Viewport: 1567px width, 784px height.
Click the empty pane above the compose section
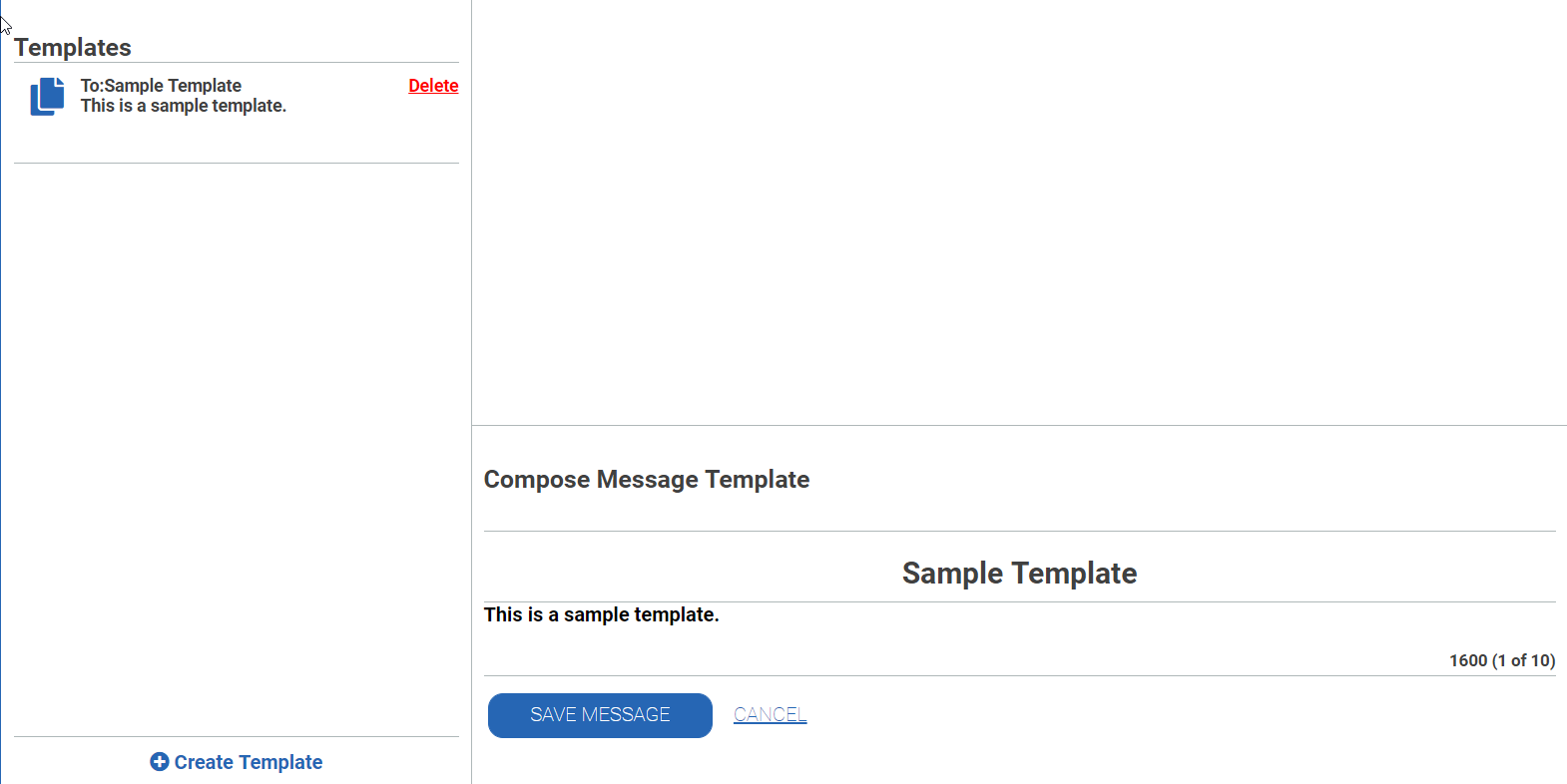(1018, 209)
